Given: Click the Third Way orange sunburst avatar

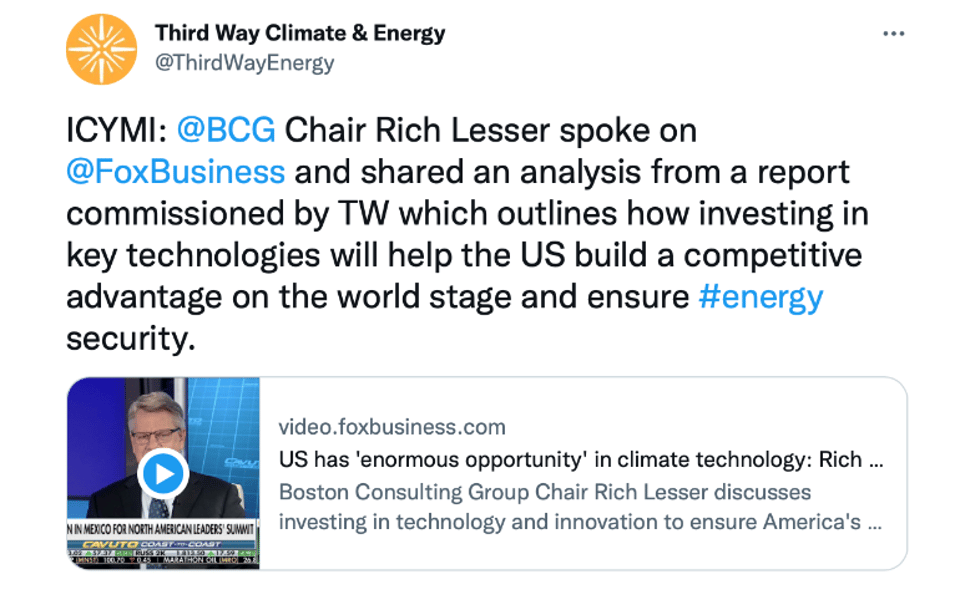Looking at the screenshot, I should coord(101,50).
